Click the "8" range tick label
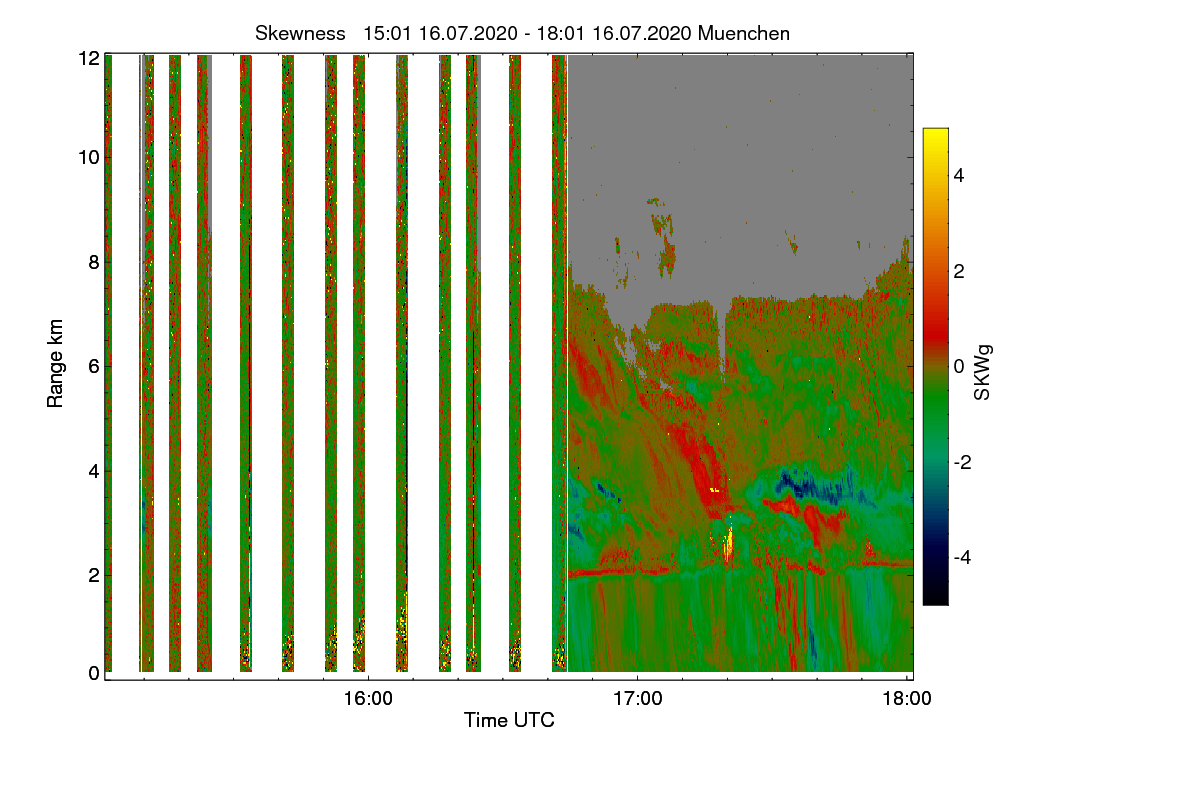Screen dimensions: 1200x800 pos(93,262)
